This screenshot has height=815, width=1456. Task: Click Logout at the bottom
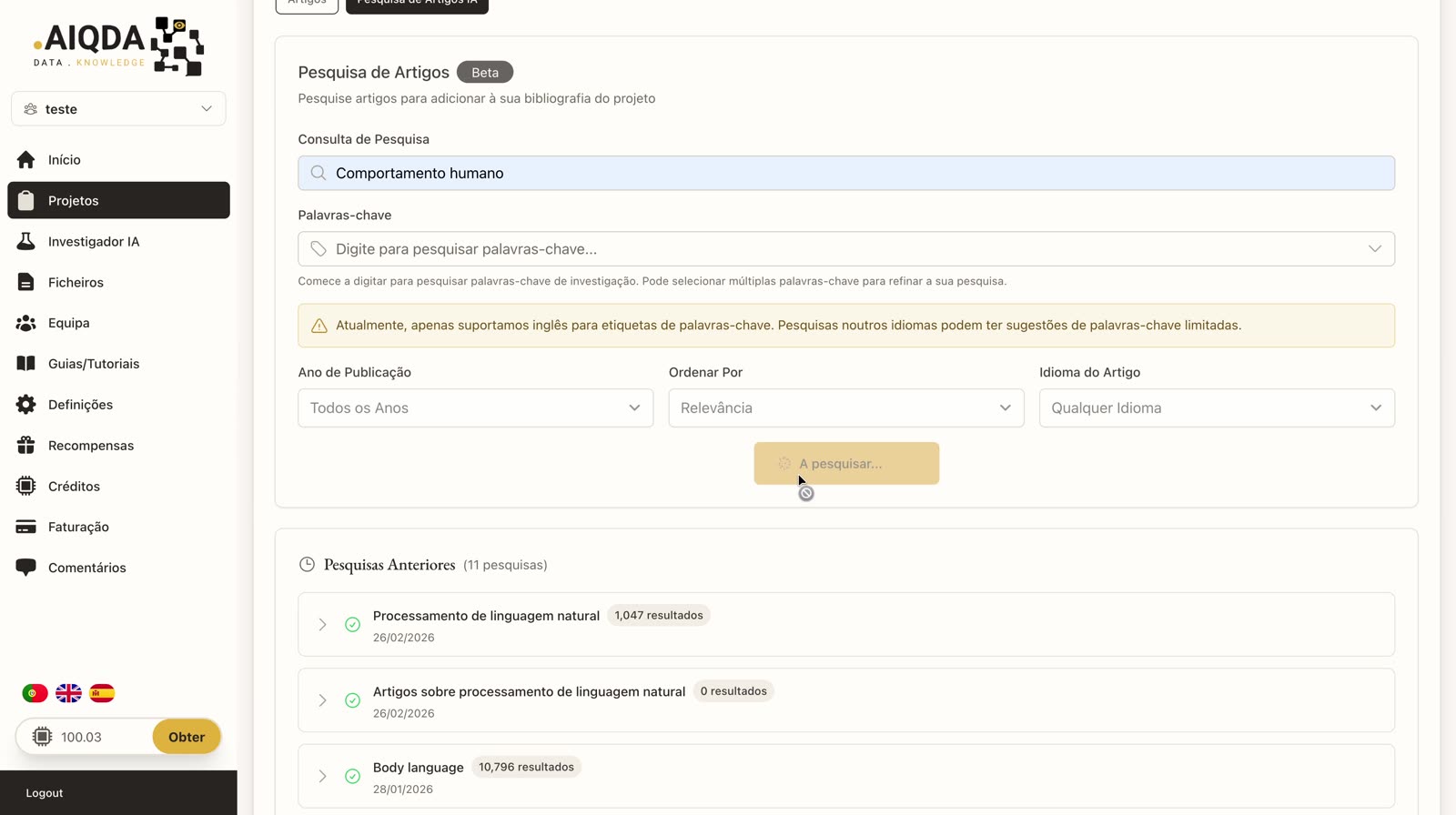tap(45, 793)
